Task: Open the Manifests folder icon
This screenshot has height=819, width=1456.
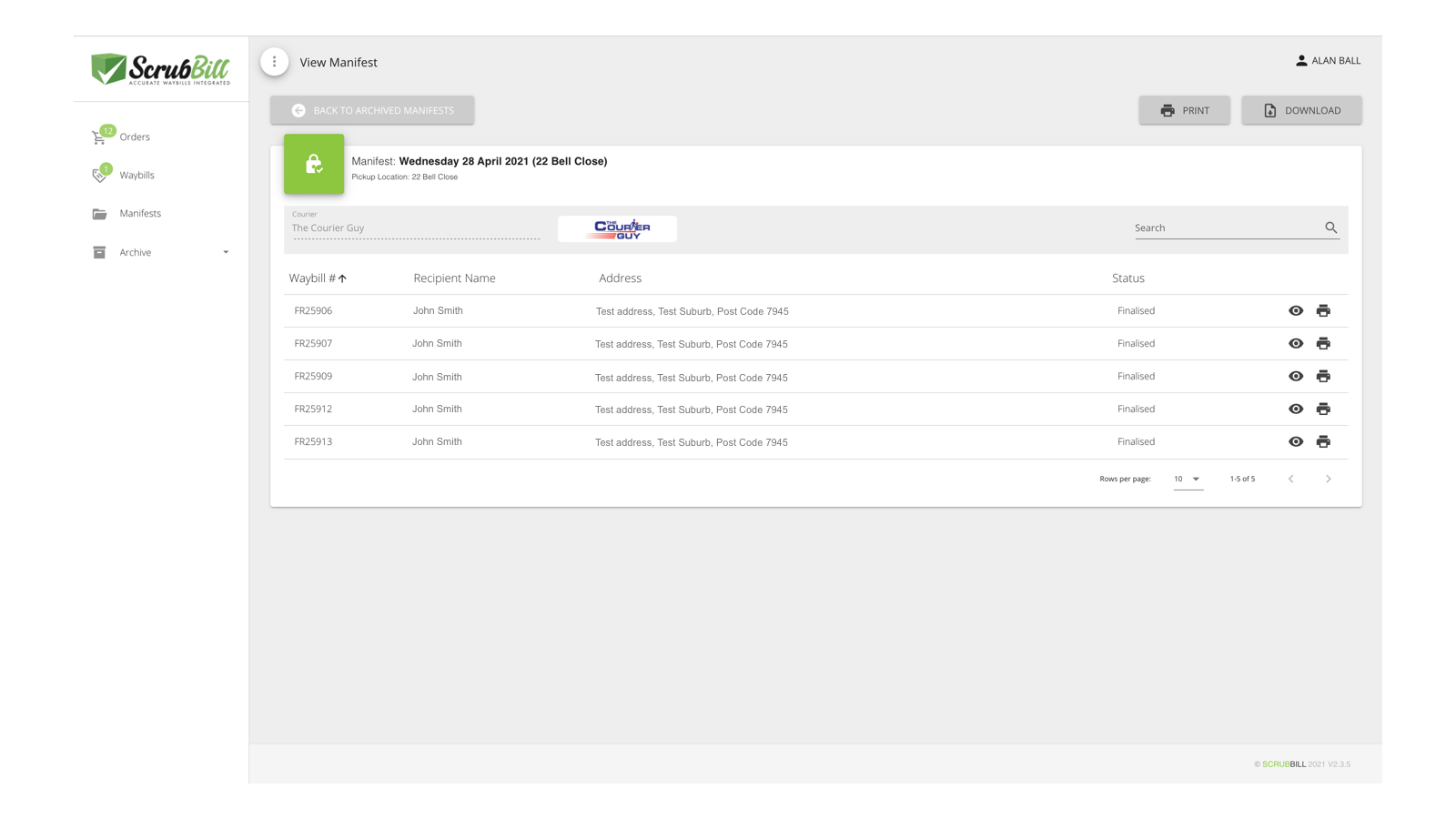Action: 100,213
